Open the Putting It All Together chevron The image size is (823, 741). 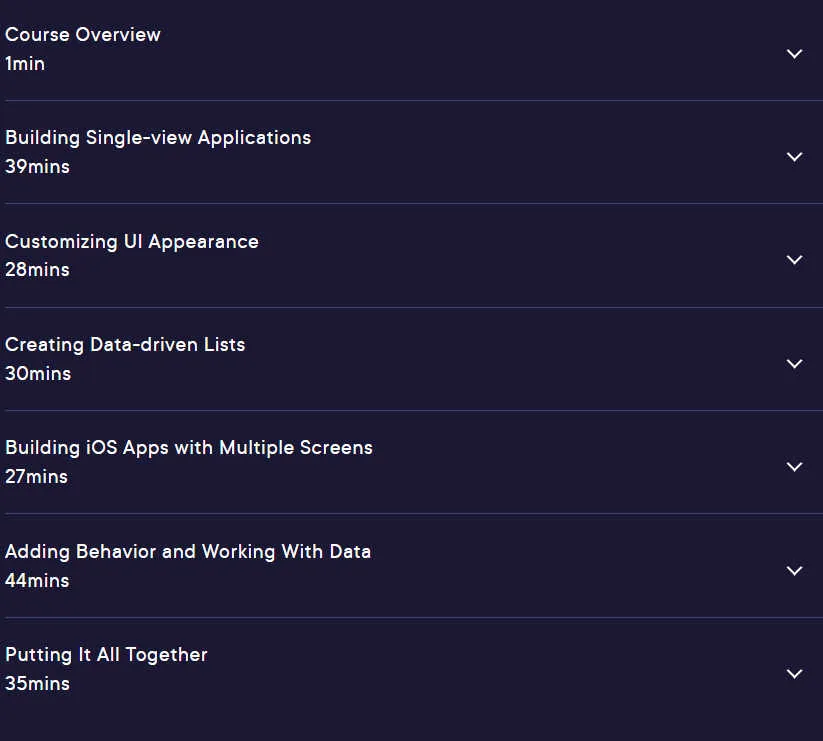point(794,673)
